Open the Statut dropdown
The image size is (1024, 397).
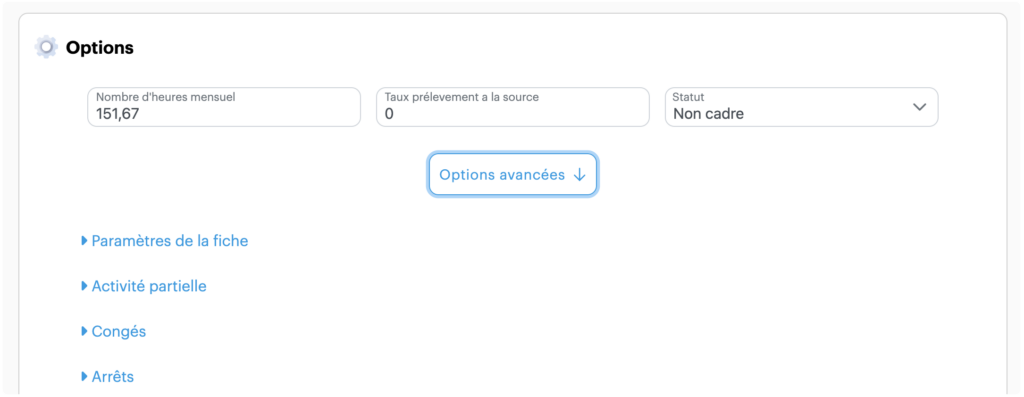point(801,107)
